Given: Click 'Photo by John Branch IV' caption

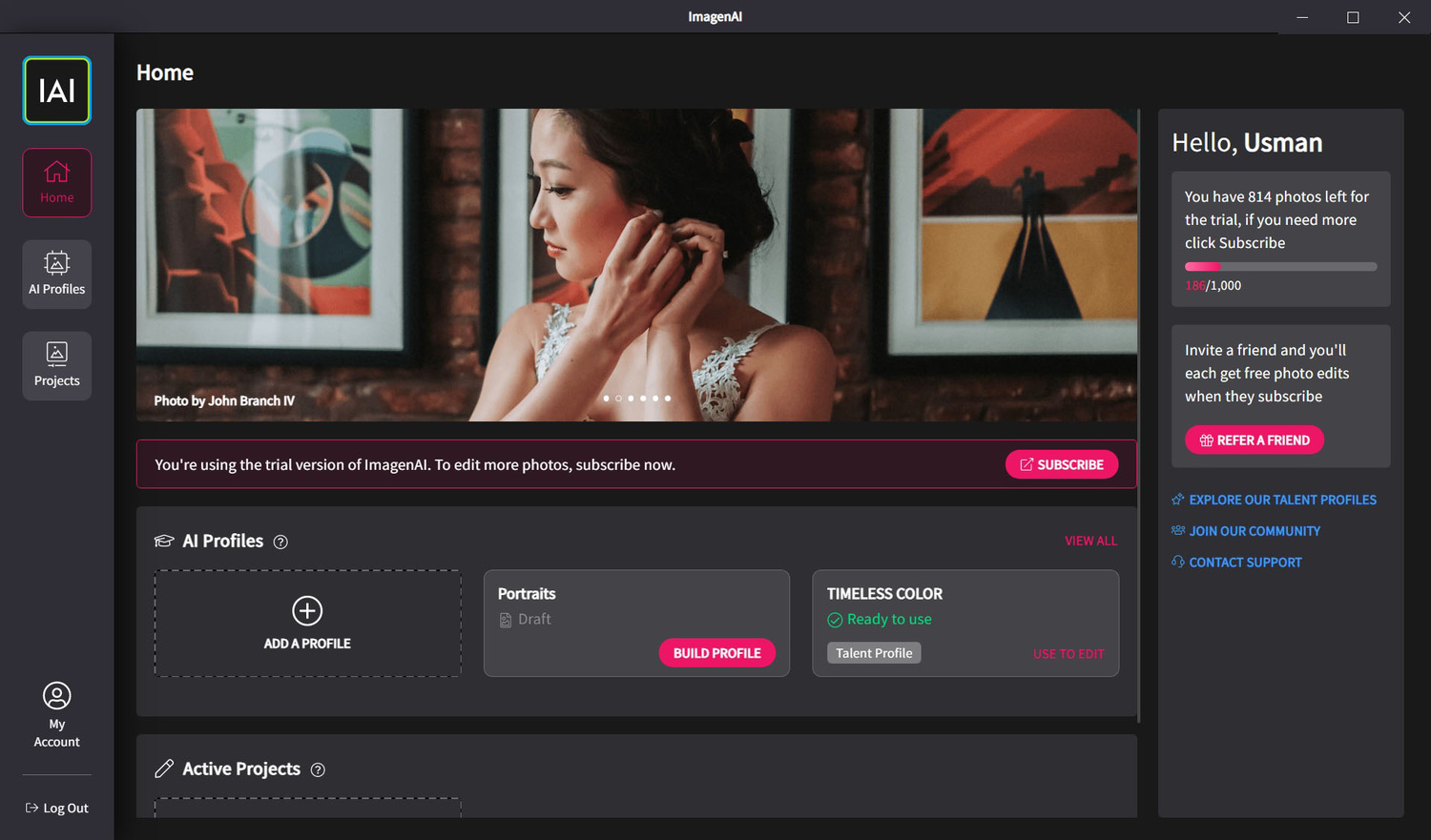Looking at the screenshot, I should coord(224,400).
